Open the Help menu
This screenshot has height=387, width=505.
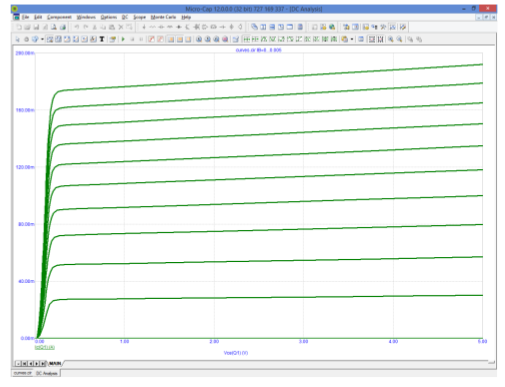point(186,17)
